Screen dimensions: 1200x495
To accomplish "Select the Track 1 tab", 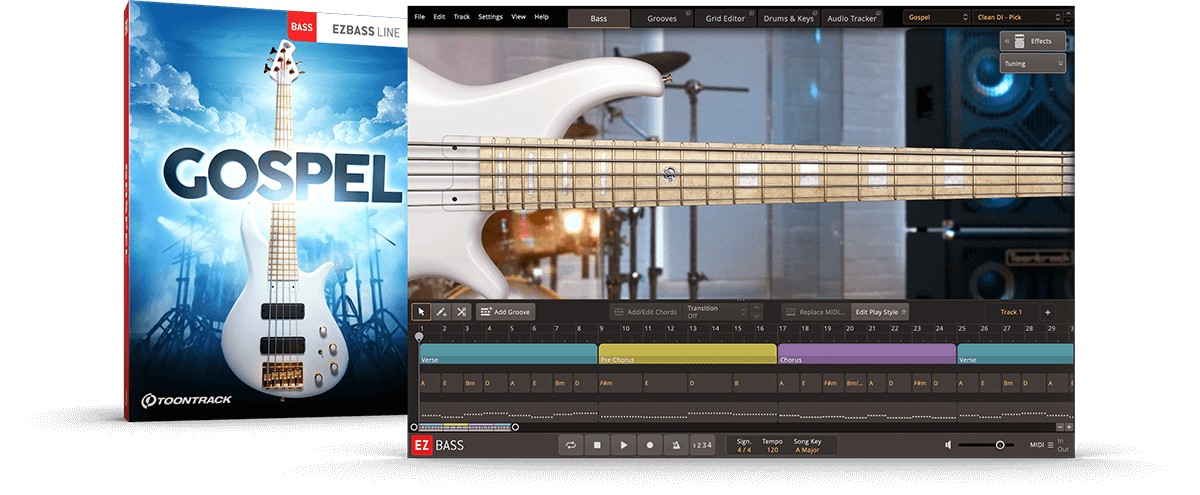I will click(1011, 312).
